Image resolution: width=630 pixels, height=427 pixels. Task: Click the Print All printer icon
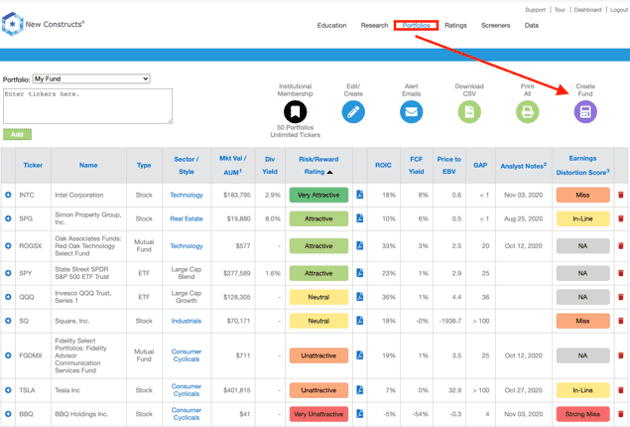527,112
